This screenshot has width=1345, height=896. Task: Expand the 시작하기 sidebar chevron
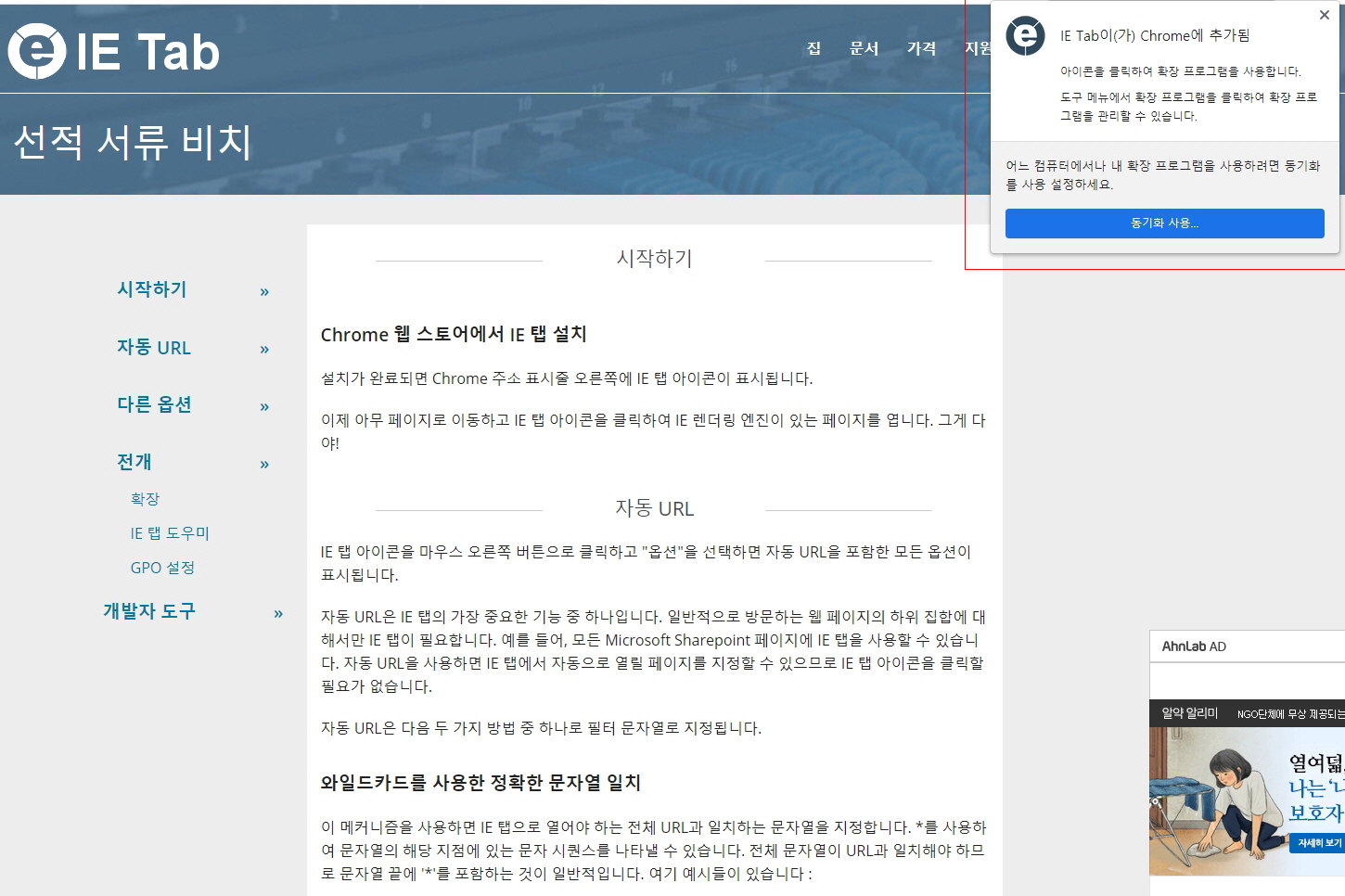(x=264, y=292)
